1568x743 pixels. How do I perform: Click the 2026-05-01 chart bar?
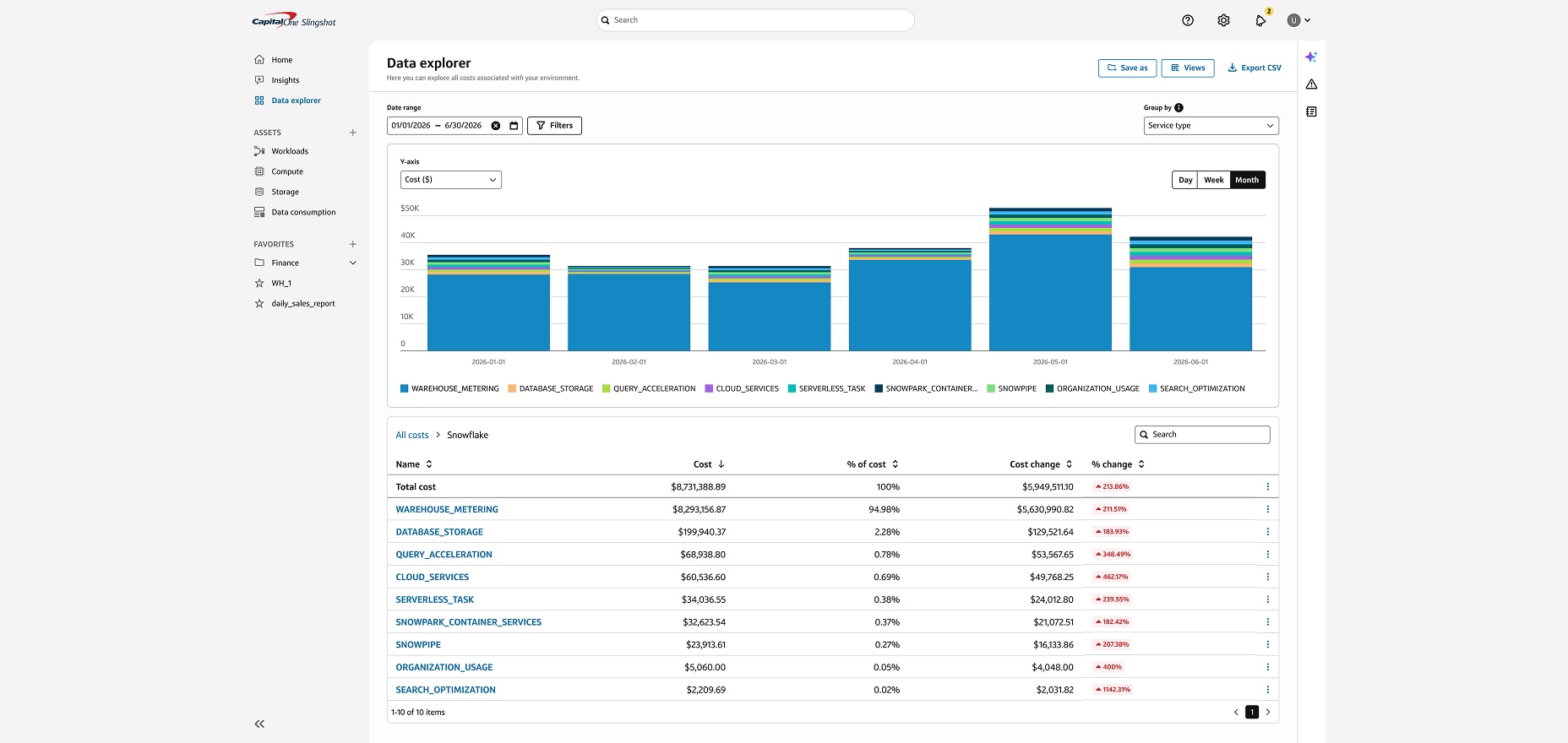pyautogui.click(x=1050, y=279)
